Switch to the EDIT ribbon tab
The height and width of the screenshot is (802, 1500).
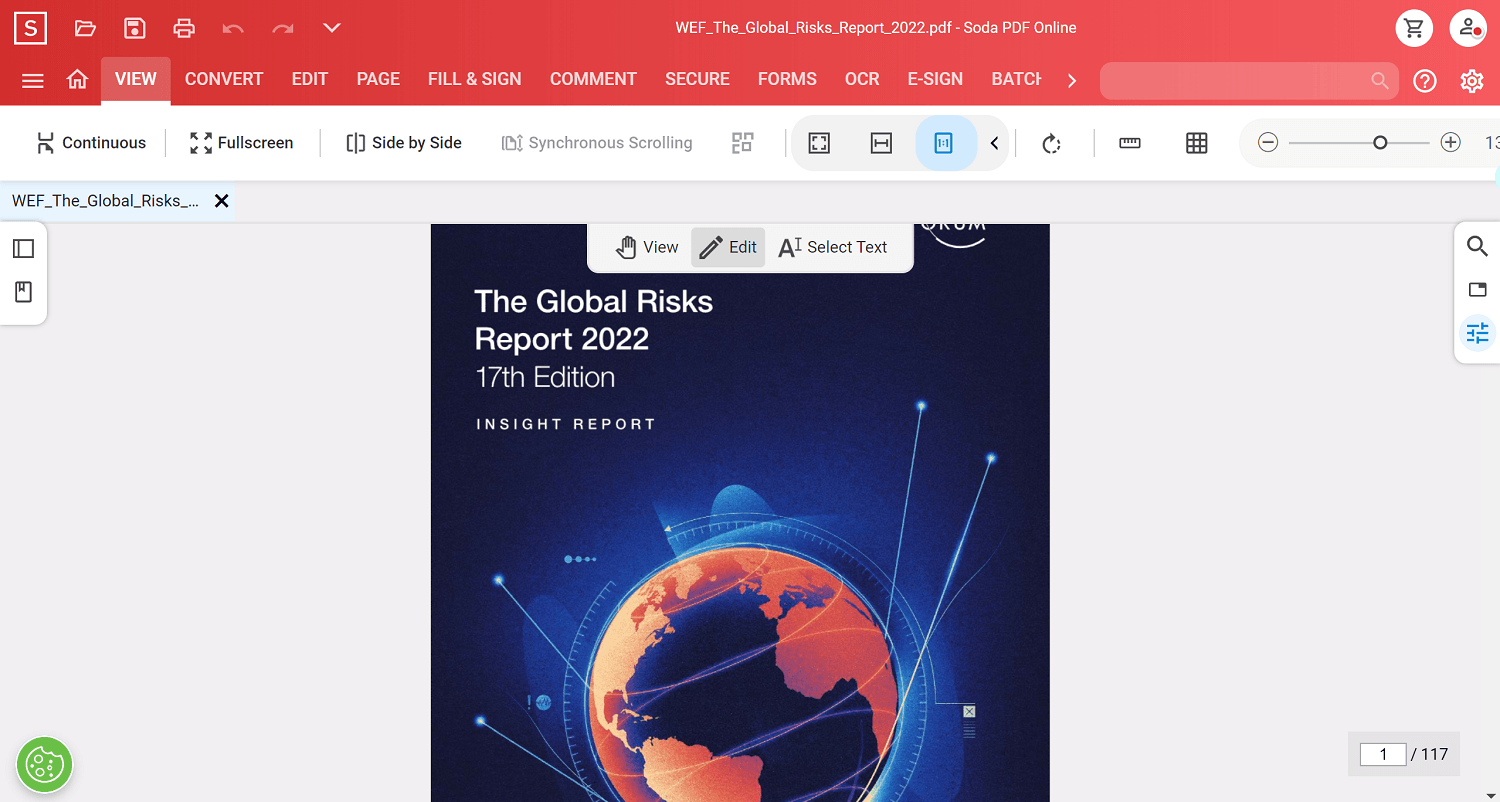click(310, 79)
